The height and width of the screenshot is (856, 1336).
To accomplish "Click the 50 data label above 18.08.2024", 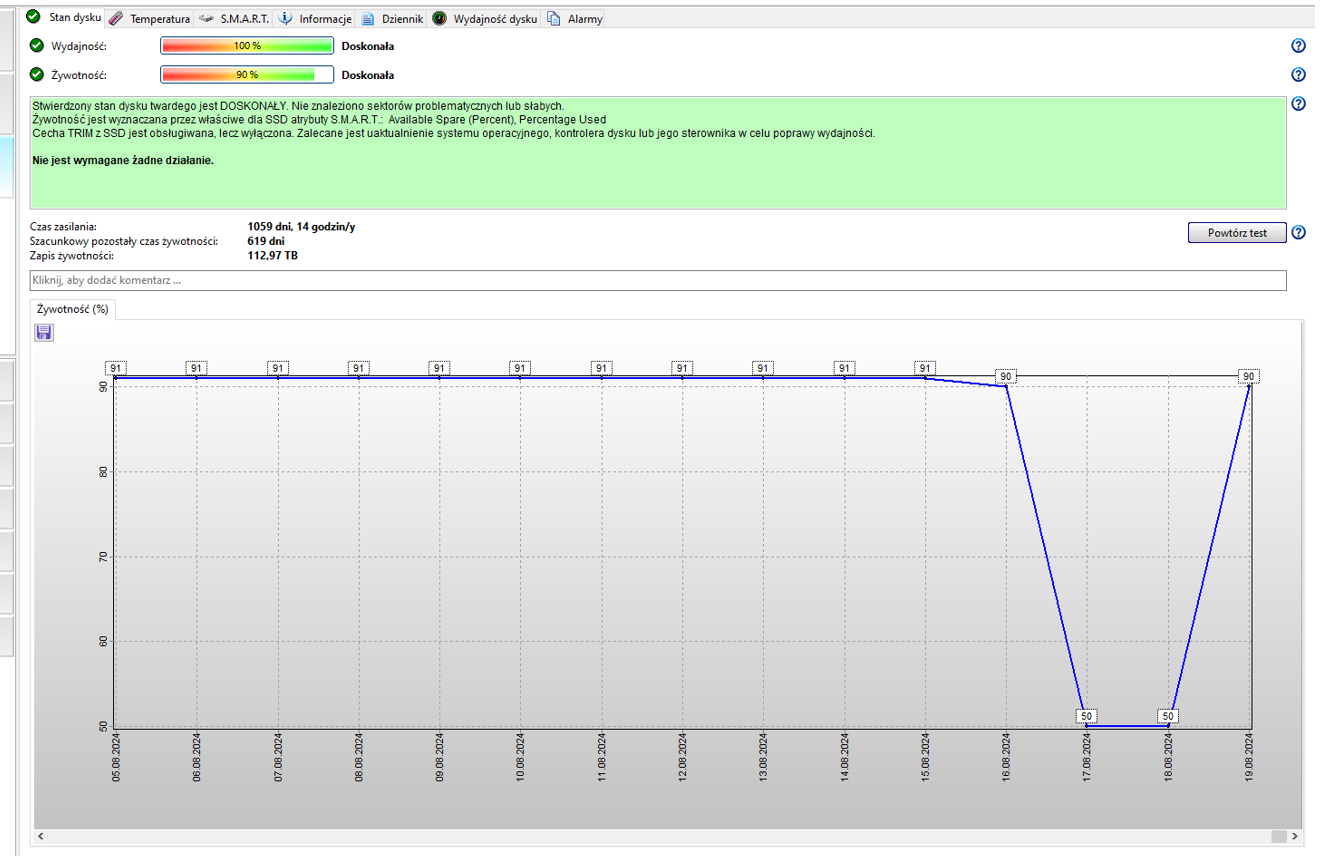I will pos(1169,716).
